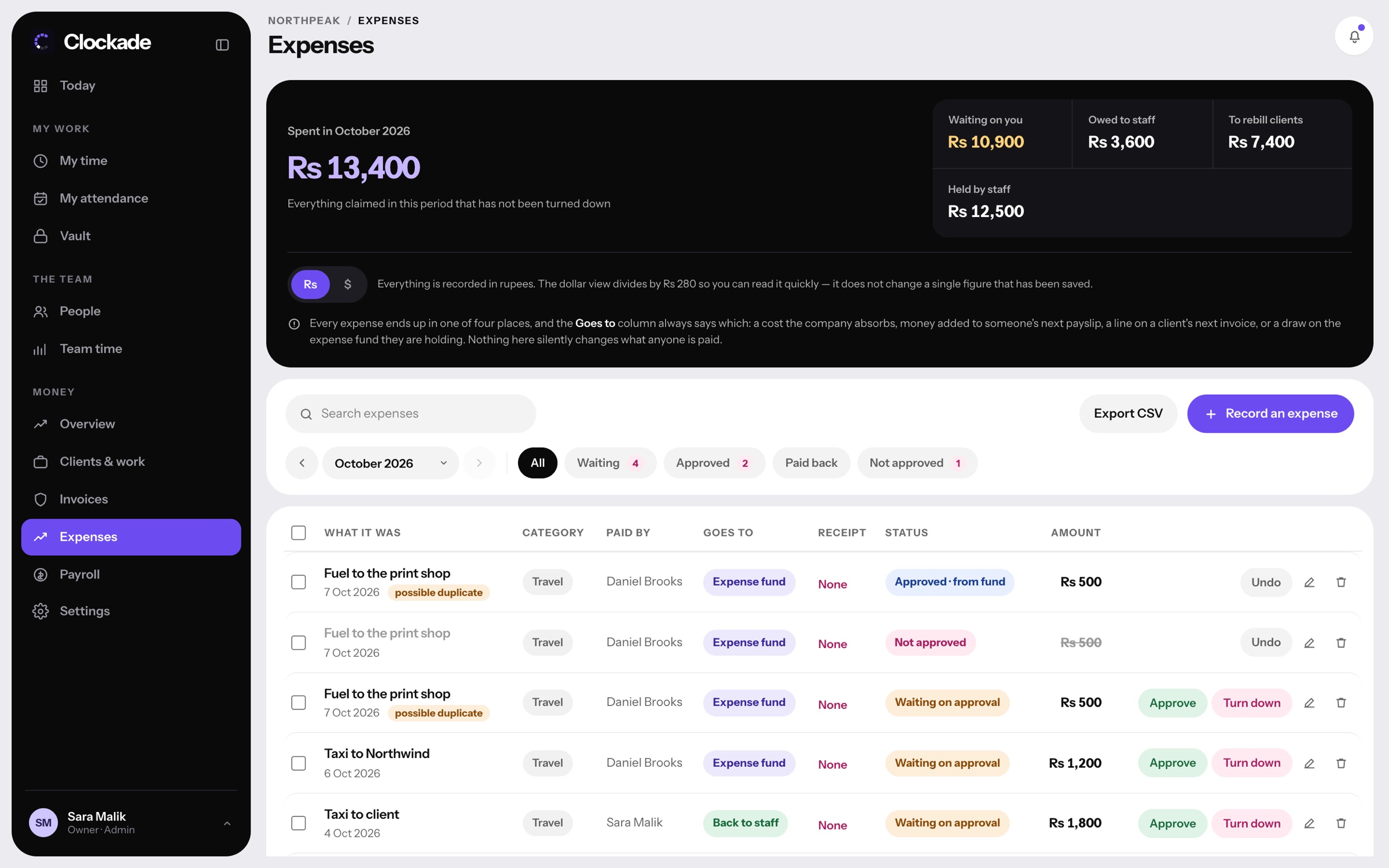Go to previous month with left arrow

tap(302, 463)
